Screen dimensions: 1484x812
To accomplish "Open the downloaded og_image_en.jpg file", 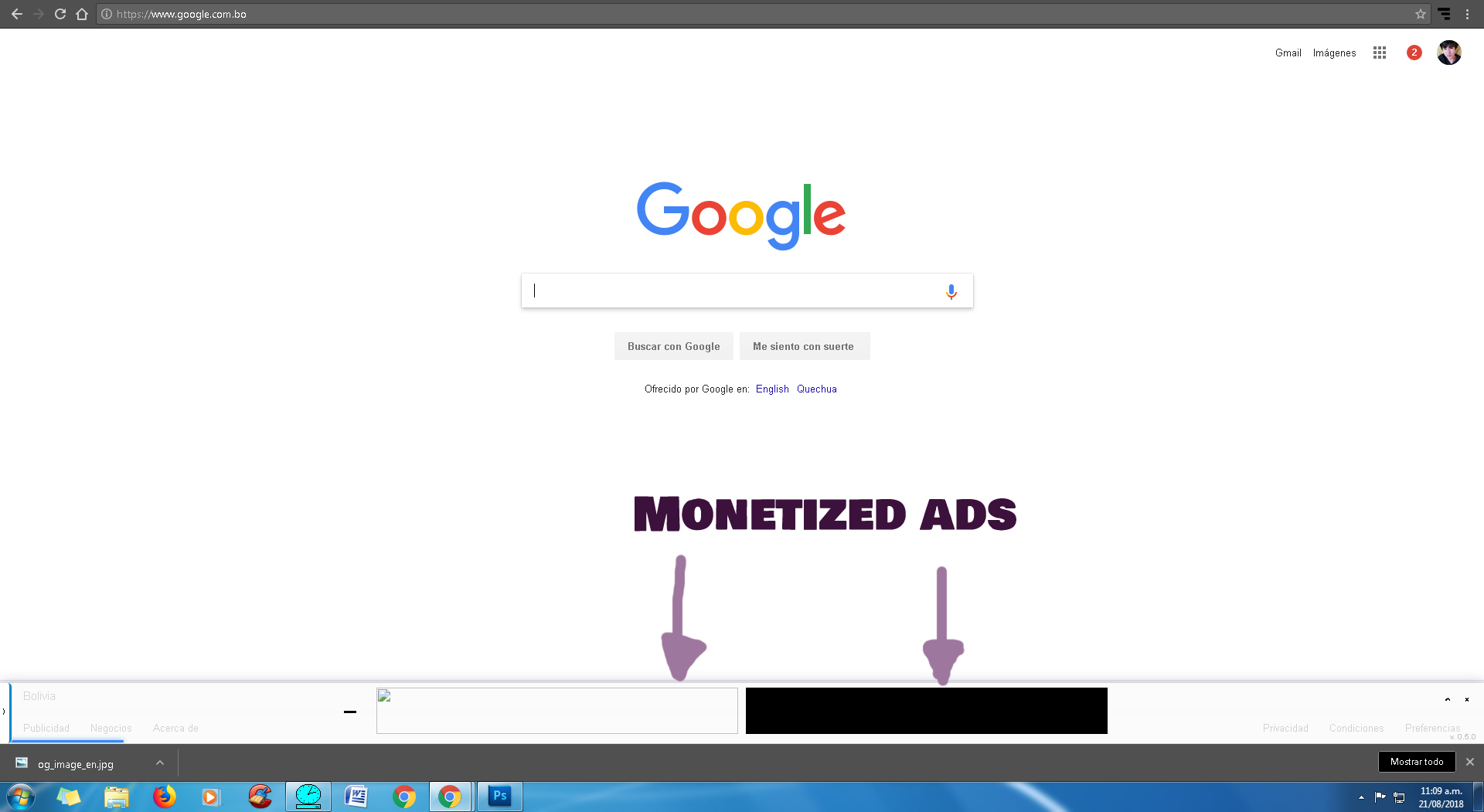I will click(76, 764).
